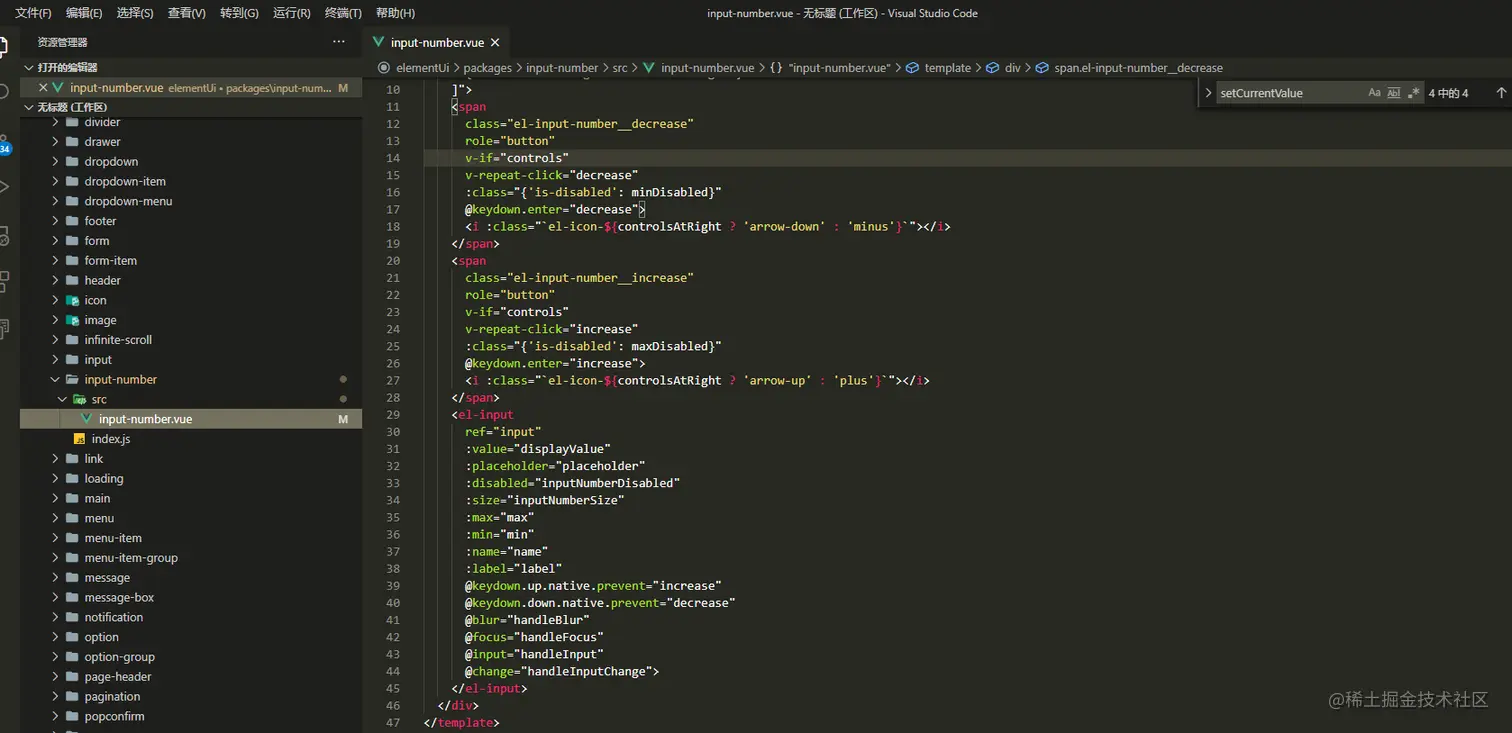Viewport: 1512px width, 733px height.
Task: Click the Vue icon of input-number.vue in tree
Action: tap(87, 419)
